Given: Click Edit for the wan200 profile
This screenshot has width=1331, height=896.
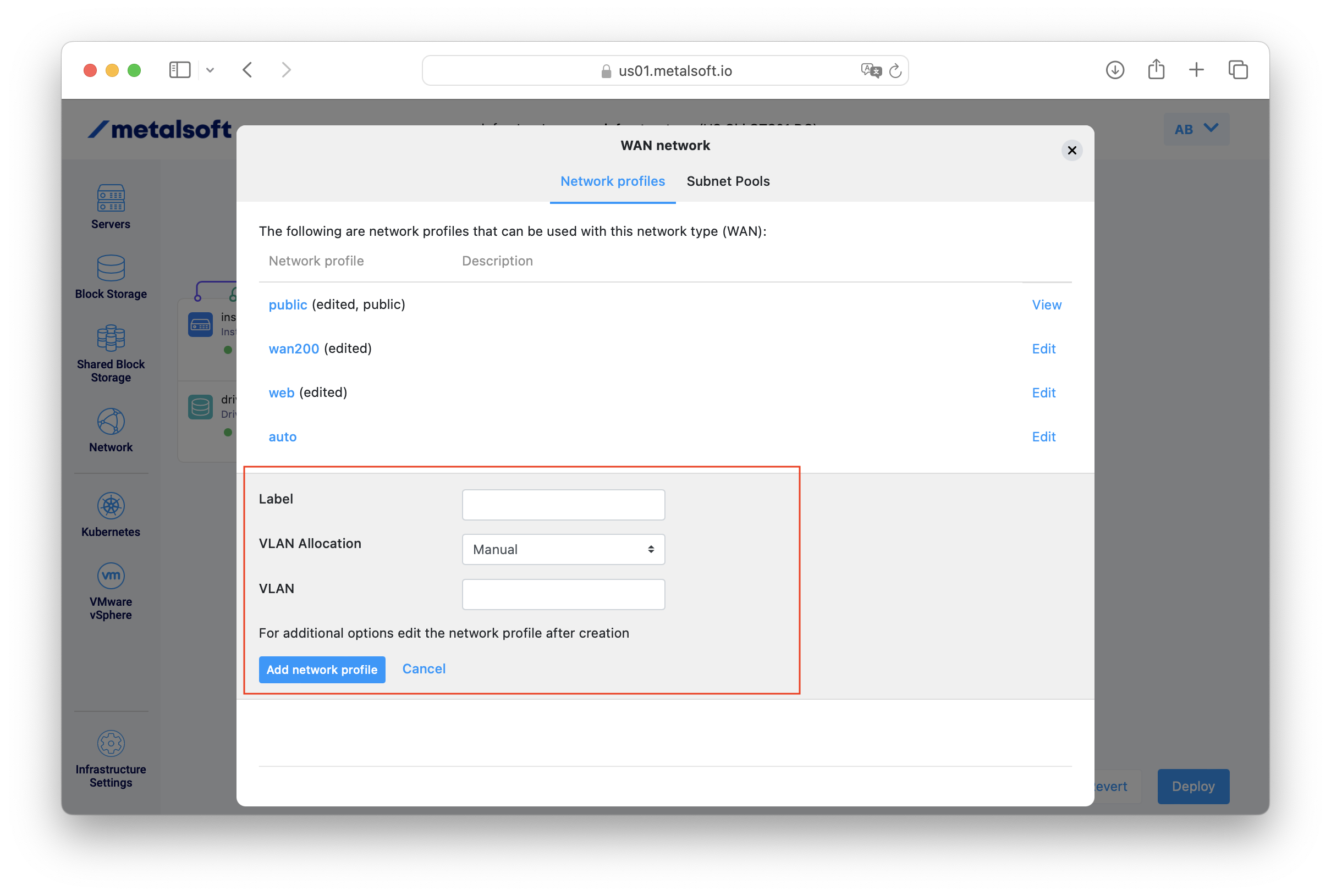Looking at the screenshot, I should 1043,349.
